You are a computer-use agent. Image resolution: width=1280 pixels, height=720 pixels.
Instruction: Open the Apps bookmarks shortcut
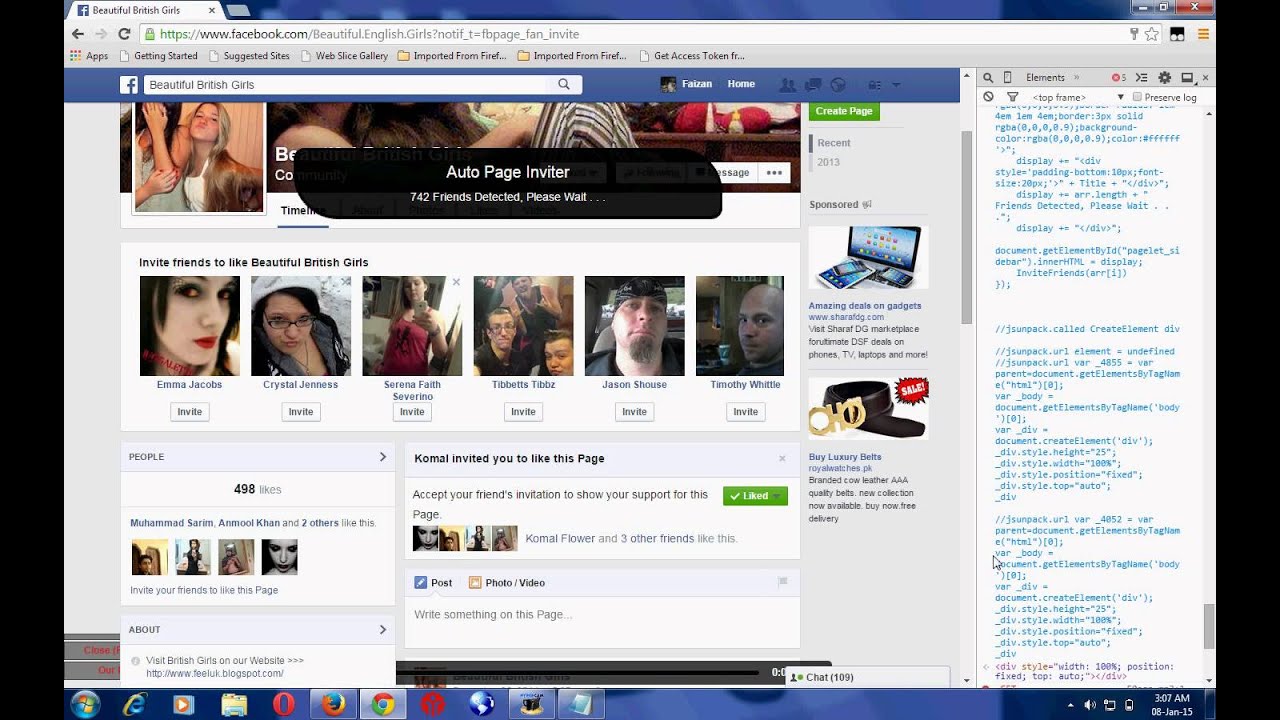pos(89,56)
